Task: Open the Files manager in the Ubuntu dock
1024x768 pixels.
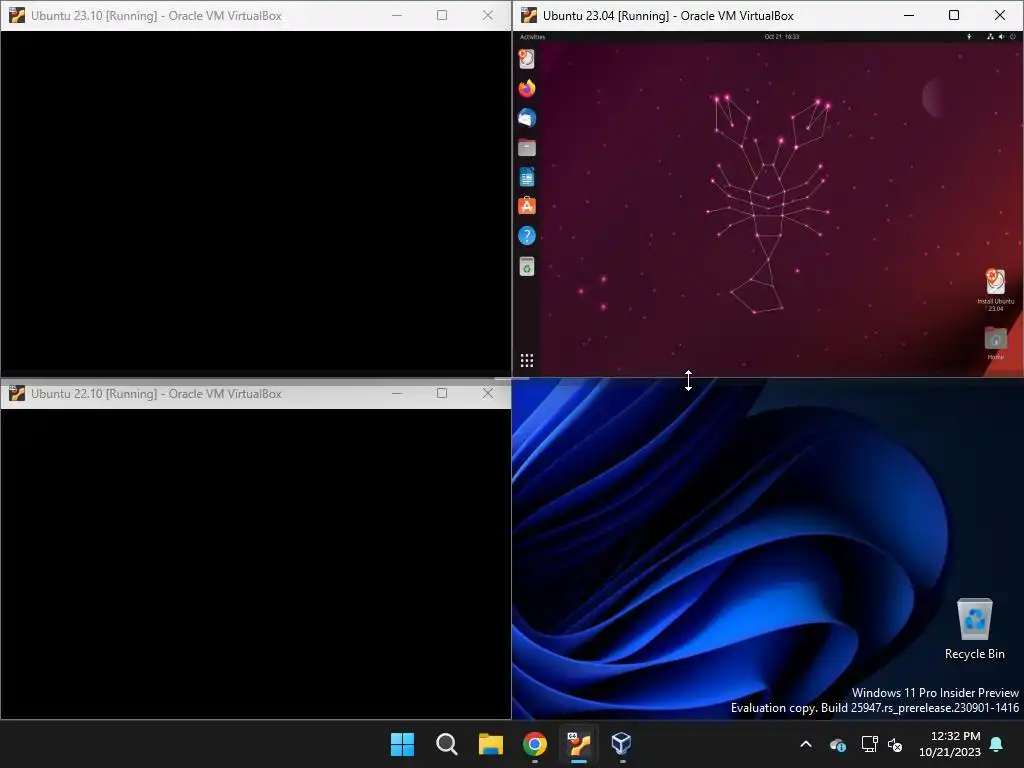Action: tap(526, 148)
